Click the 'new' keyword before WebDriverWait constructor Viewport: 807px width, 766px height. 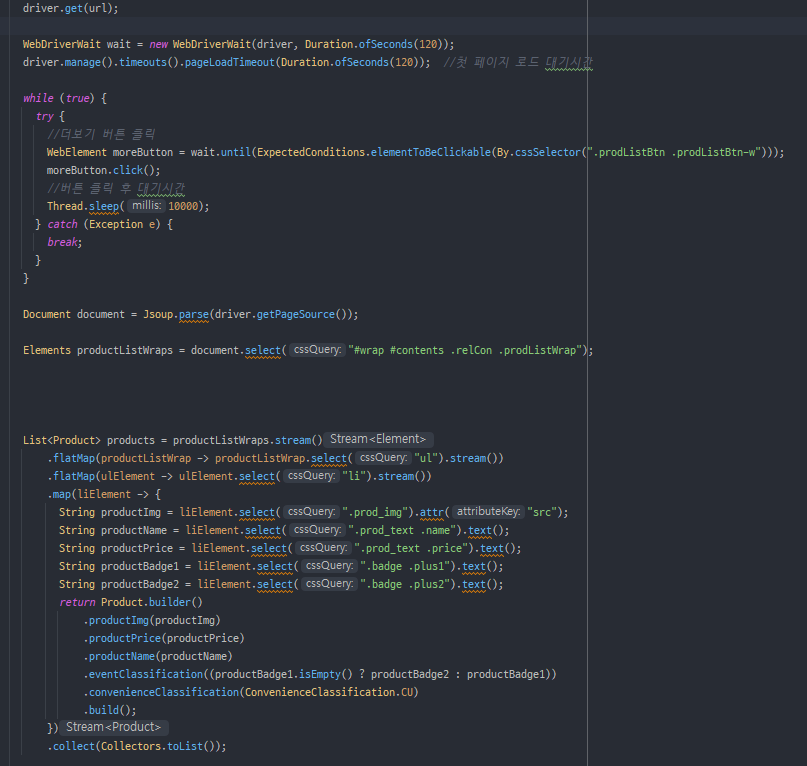(159, 44)
